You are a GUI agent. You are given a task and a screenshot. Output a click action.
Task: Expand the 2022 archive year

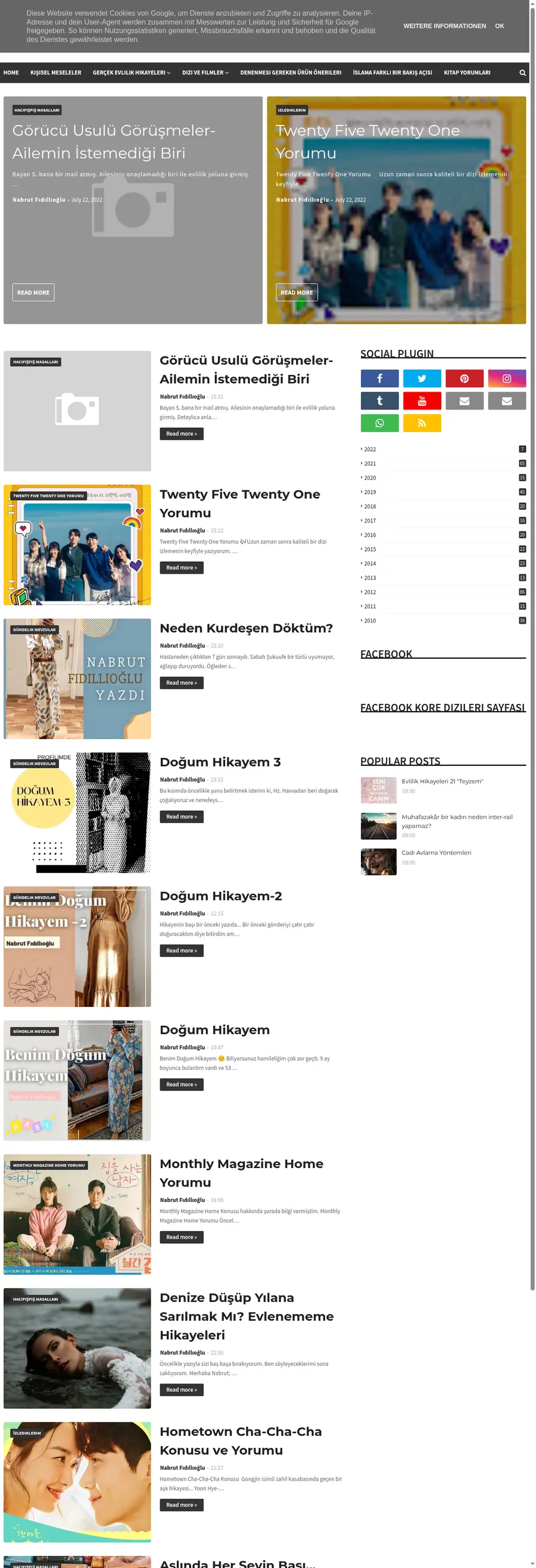(370, 449)
